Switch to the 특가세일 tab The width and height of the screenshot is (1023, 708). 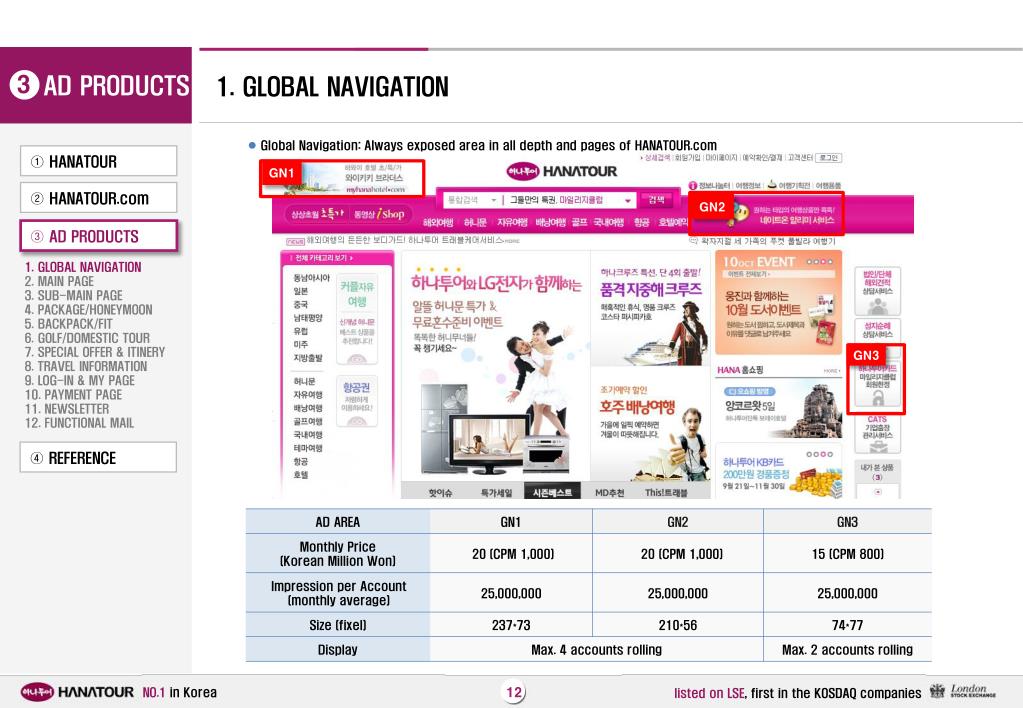click(496, 492)
